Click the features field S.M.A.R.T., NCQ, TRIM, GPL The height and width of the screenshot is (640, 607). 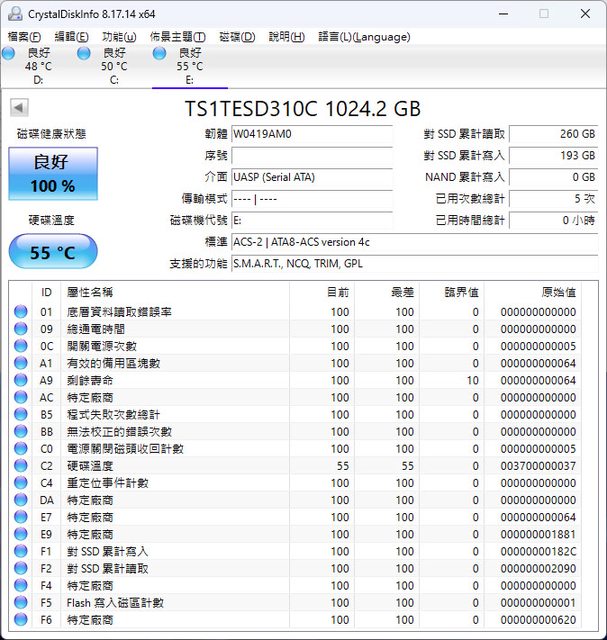tap(414, 264)
